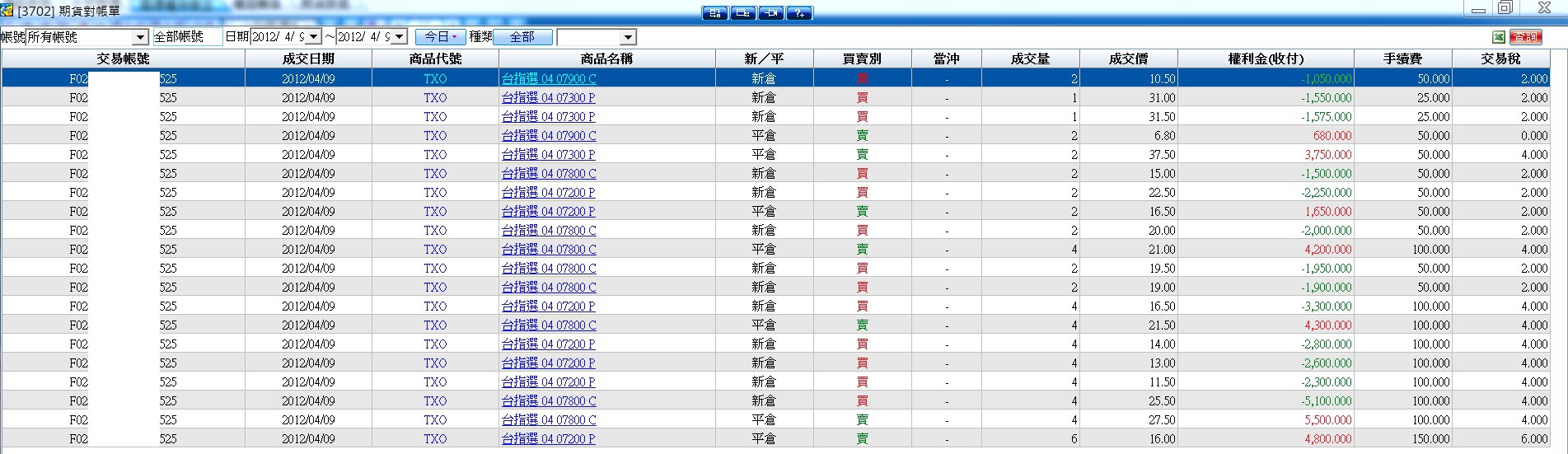Click the premium cell 1,650.000
1568x454 pixels.
tap(1266, 211)
